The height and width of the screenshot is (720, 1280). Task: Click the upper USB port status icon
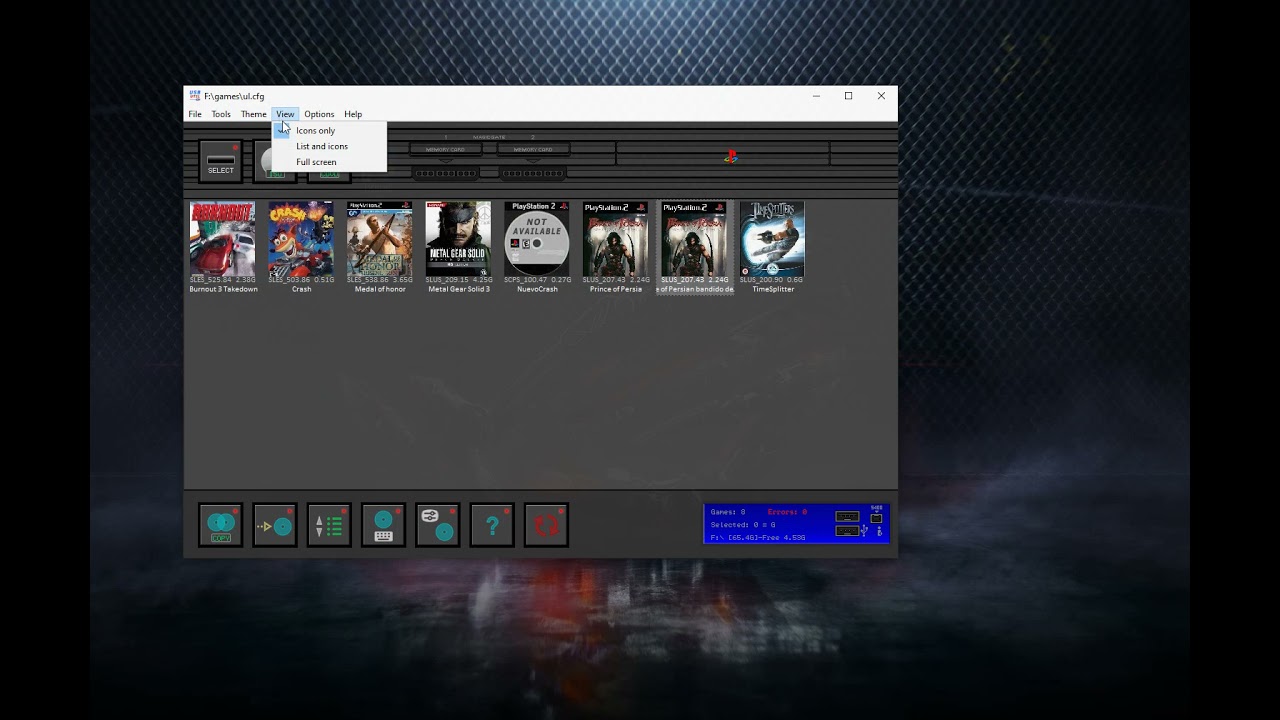click(x=847, y=517)
